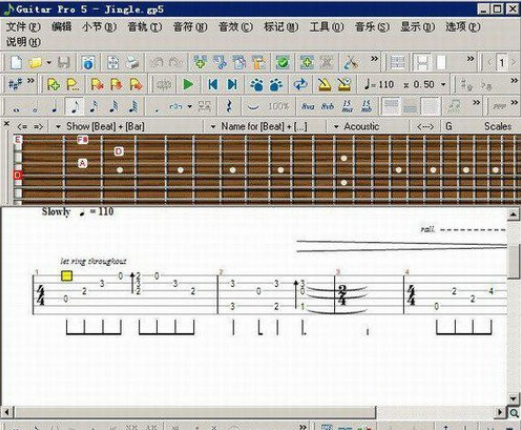Toggle the tie note icon
The image size is (521, 430).
coord(253,107)
